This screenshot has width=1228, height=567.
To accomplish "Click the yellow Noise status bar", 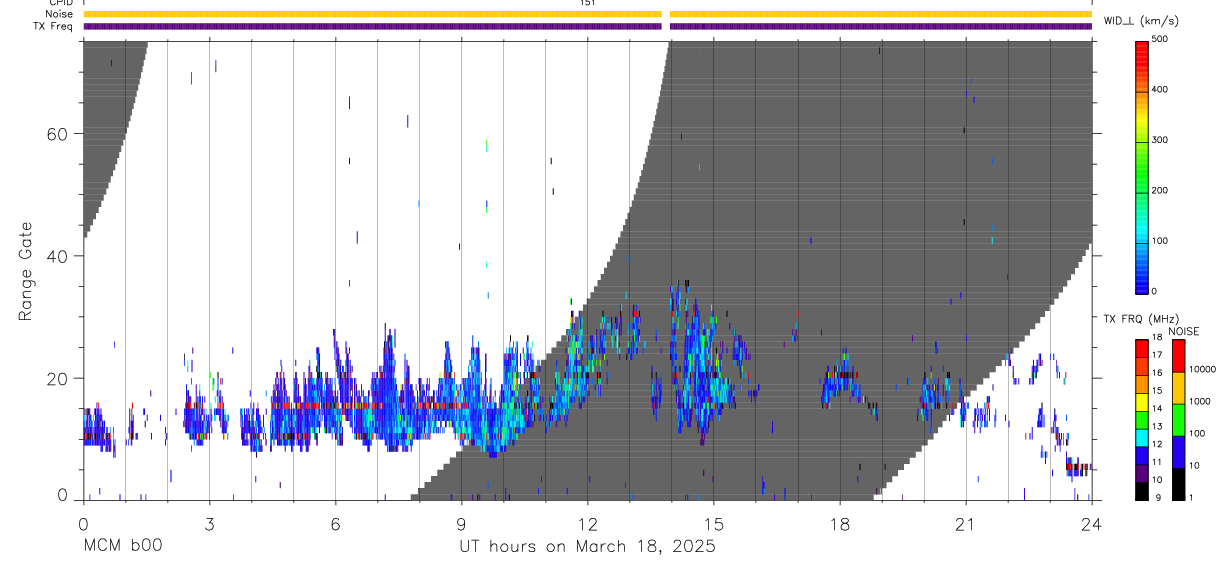I will 587,14.
